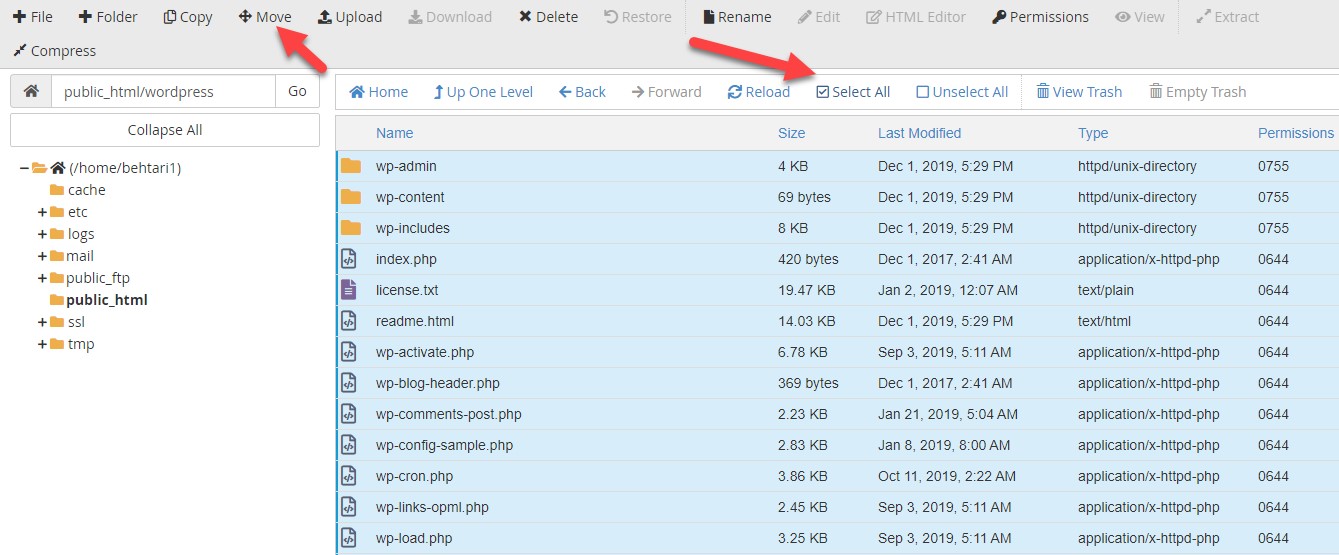Select the wp-links-opml.php file name
This screenshot has width=1339, height=555.
tap(433, 507)
